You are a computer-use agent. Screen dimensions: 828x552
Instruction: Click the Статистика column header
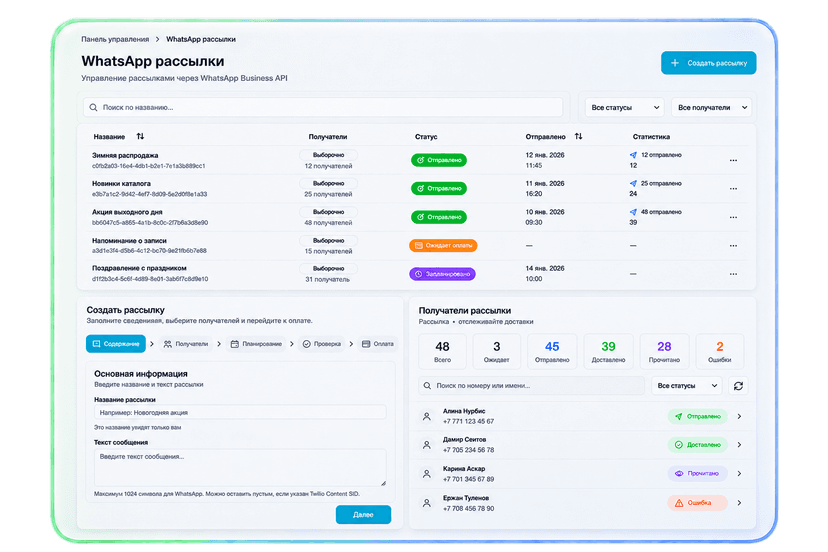[x=651, y=137]
